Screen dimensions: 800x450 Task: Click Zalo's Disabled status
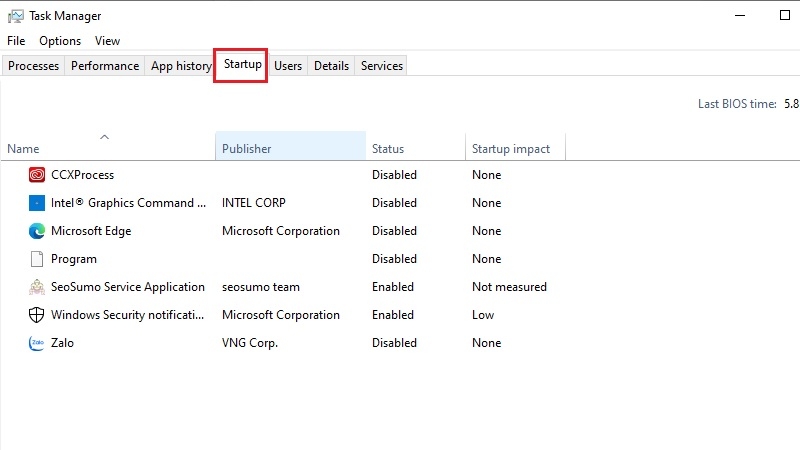pyautogui.click(x=394, y=343)
